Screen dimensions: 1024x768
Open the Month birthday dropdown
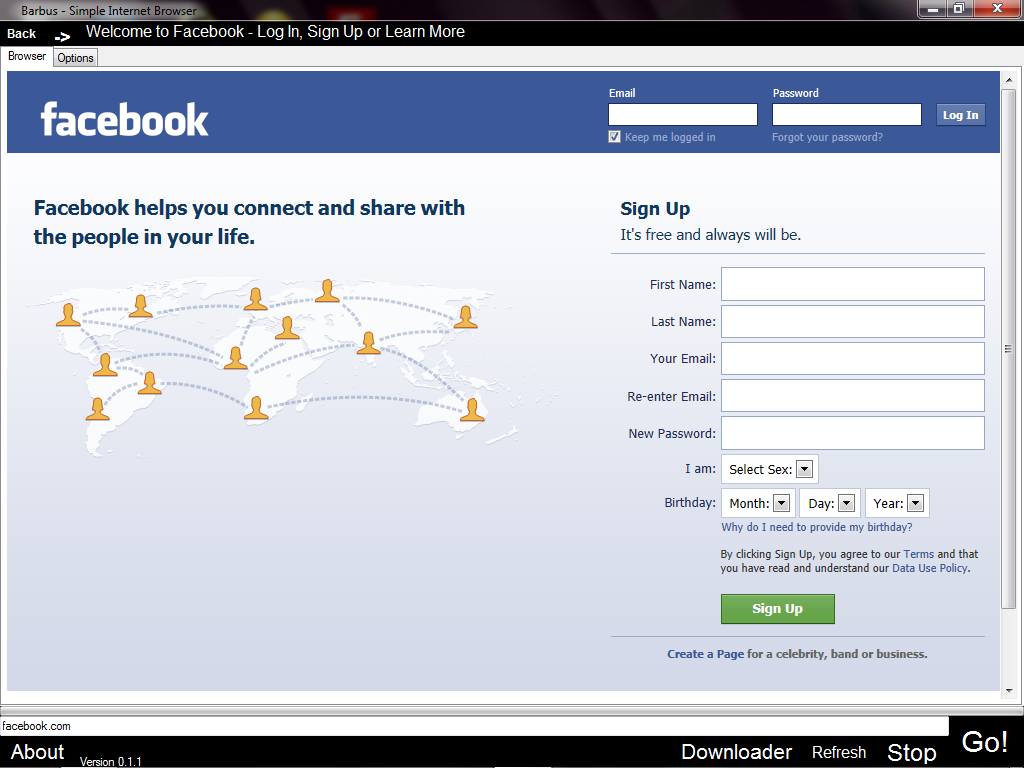[781, 503]
